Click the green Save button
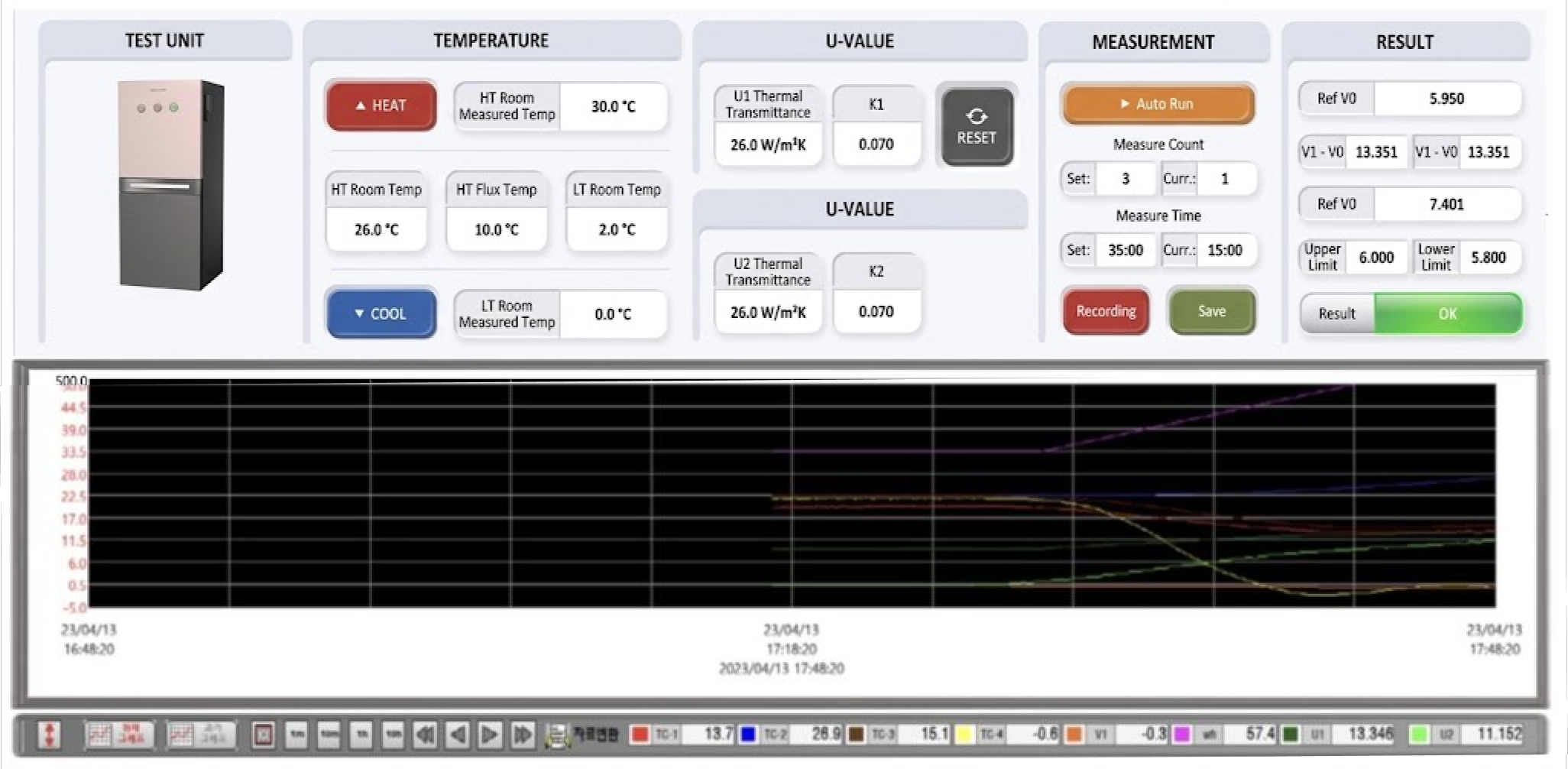Viewport: 1568px width, 769px height. pyautogui.click(x=1212, y=311)
